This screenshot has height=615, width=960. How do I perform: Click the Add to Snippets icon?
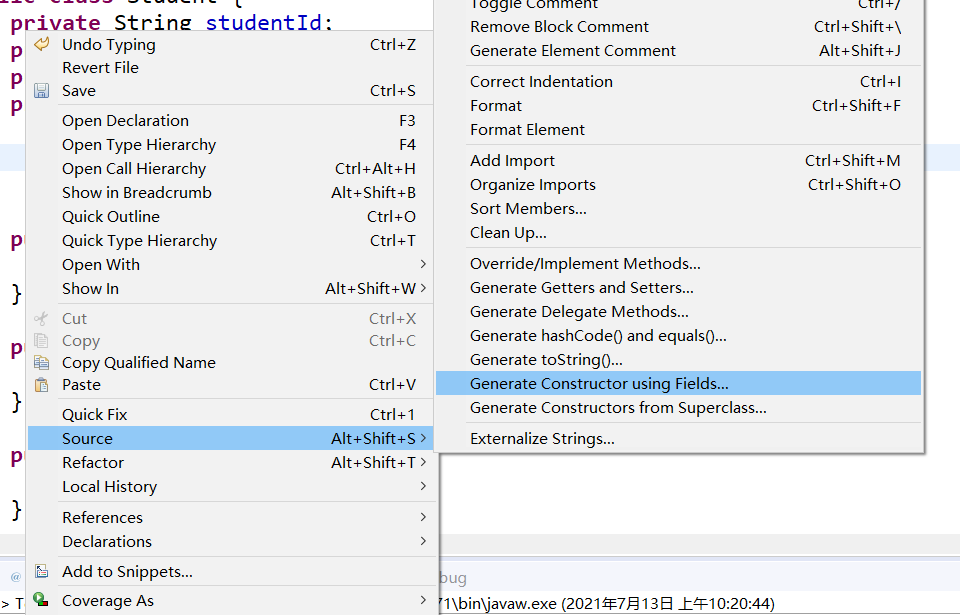click(x=41, y=572)
